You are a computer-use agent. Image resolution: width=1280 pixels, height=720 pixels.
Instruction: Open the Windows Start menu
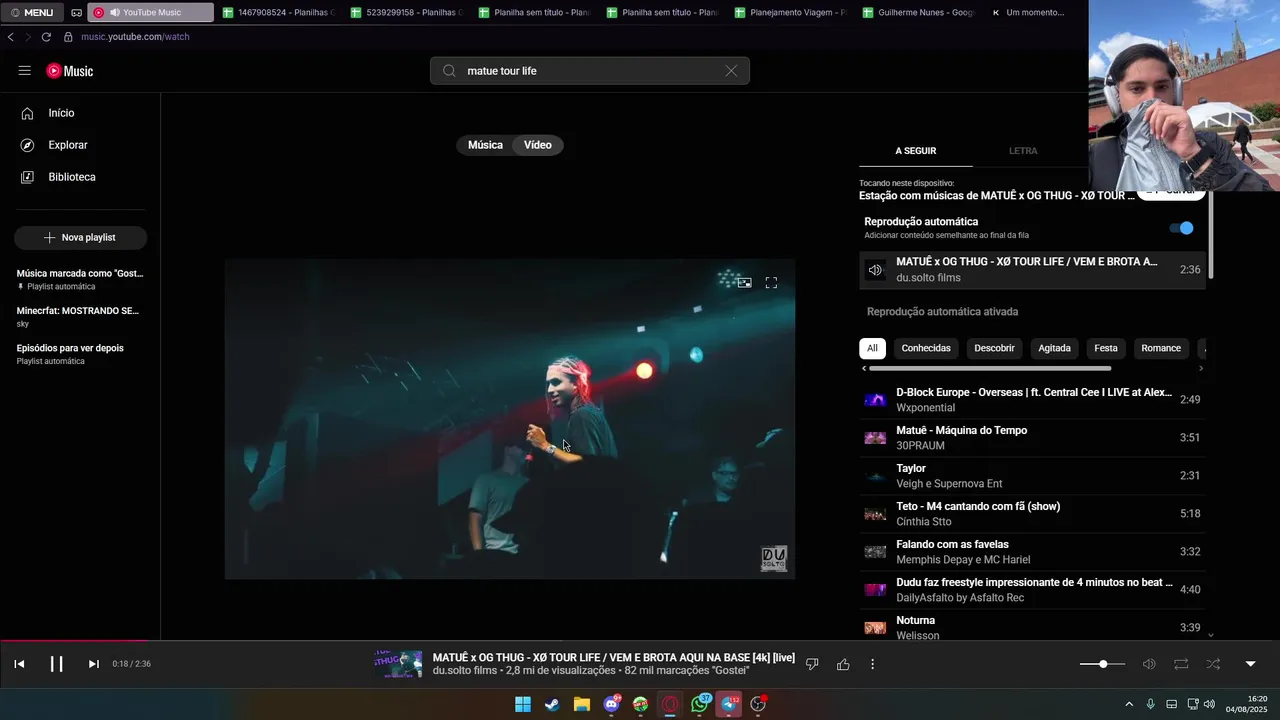coord(522,704)
